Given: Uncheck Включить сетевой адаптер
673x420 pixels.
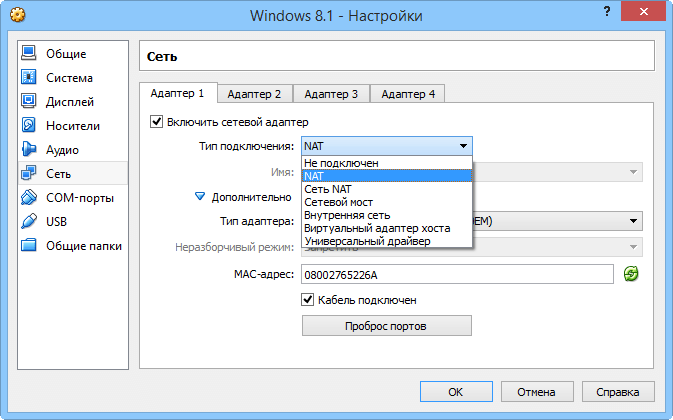Looking at the screenshot, I should pyautogui.click(x=156, y=122).
